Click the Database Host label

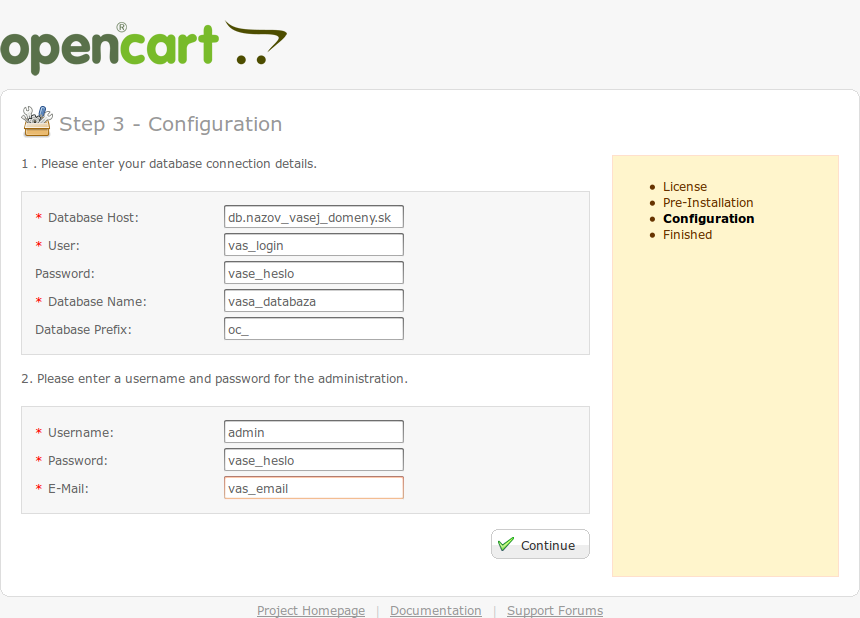pyautogui.click(x=93, y=218)
